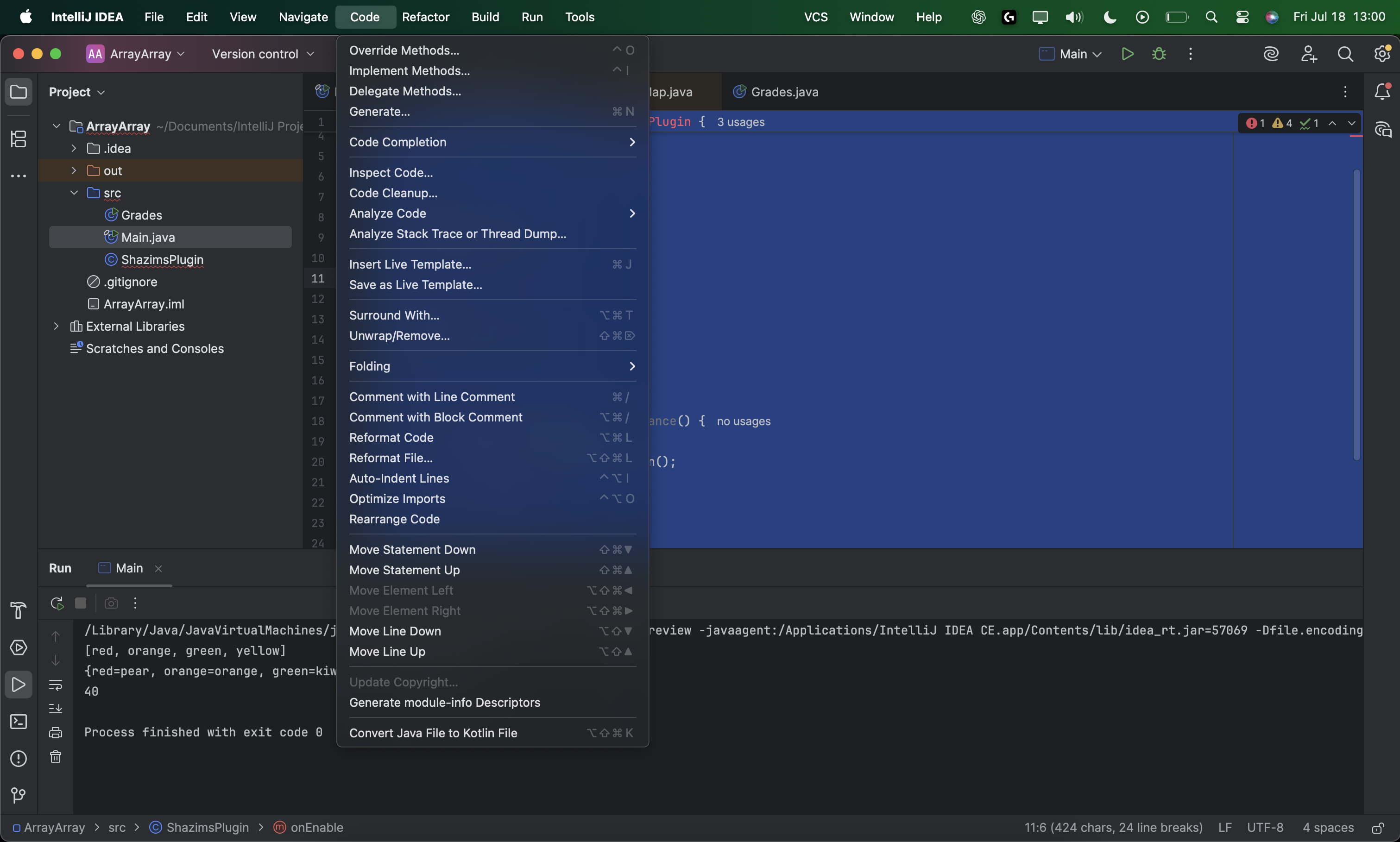Open the Run tool window icon in sidebar

click(x=19, y=684)
